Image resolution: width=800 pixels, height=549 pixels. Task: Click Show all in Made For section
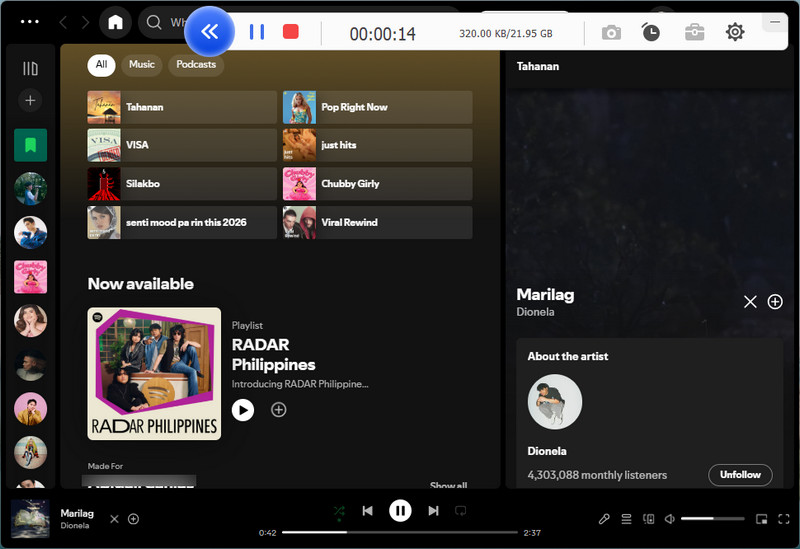pos(448,485)
